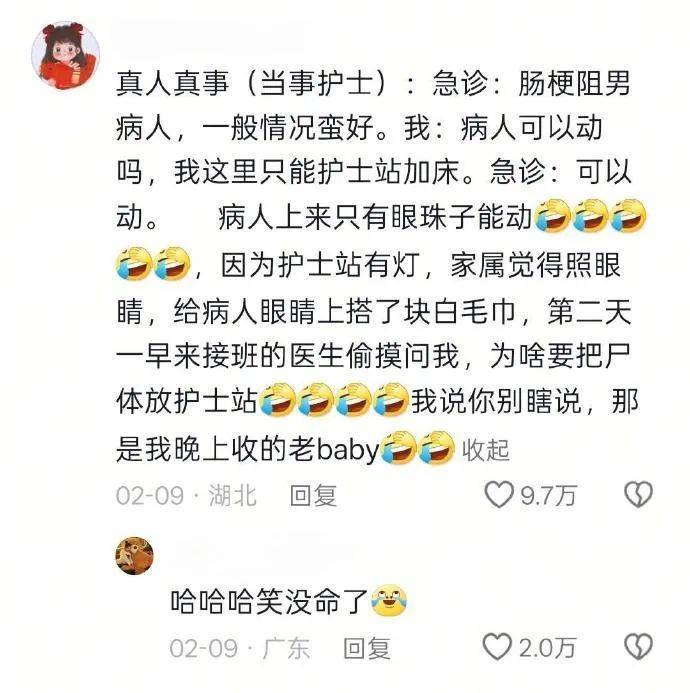690x693 pixels.
Task: Open the red-dressed girl avatar profile
Action: click(65, 55)
